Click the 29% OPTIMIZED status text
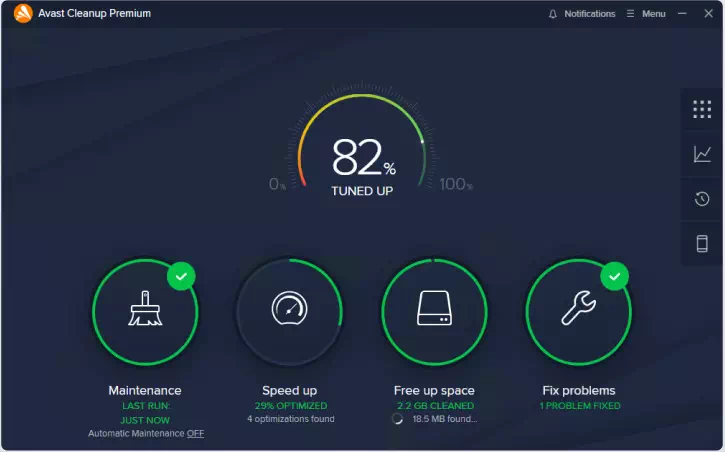Screen dimensions: 725x452 (x=291, y=406)
